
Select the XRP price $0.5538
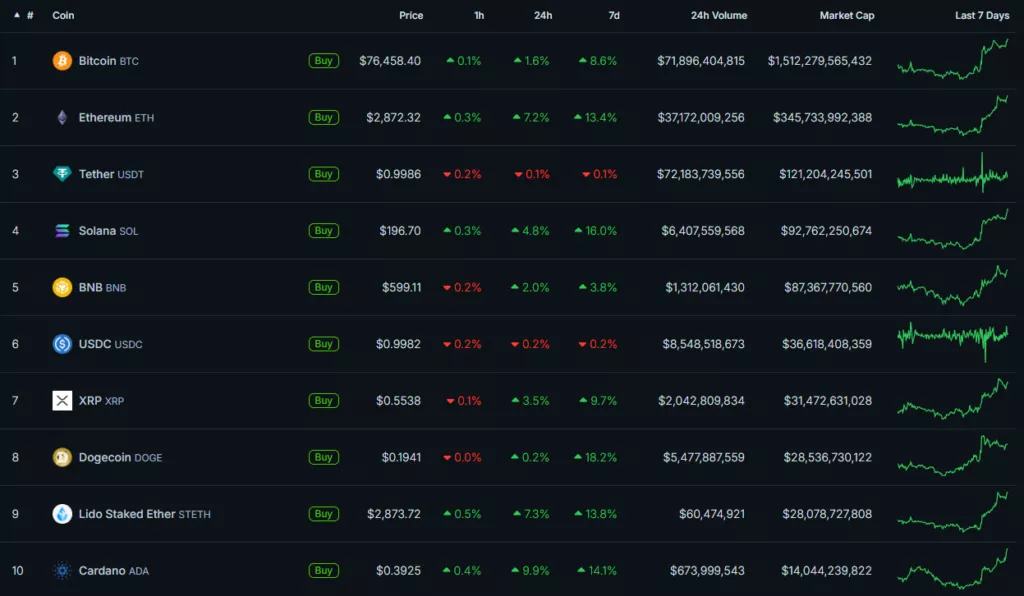[398, 400]
